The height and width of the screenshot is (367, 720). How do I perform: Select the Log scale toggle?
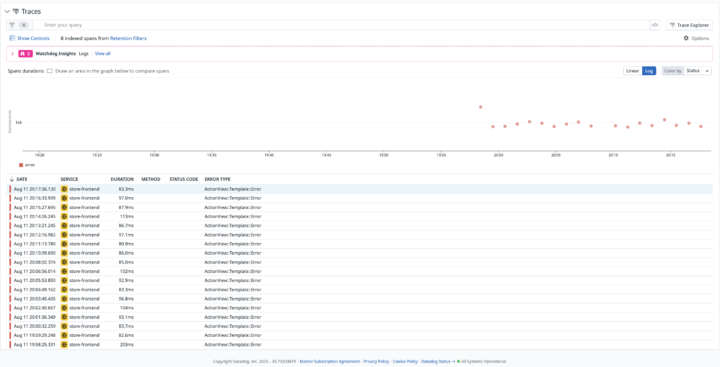point(649,71)
